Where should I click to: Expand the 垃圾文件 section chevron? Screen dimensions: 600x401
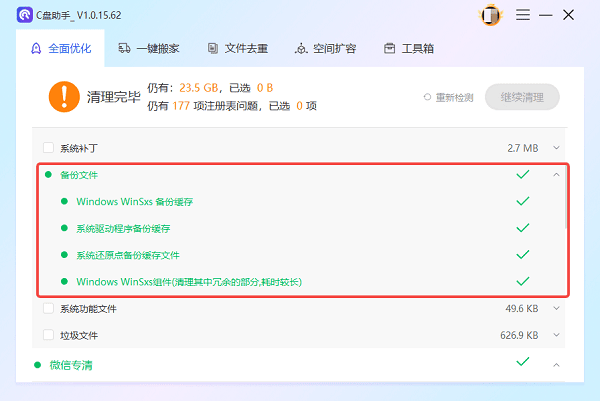tap(556, 335)
